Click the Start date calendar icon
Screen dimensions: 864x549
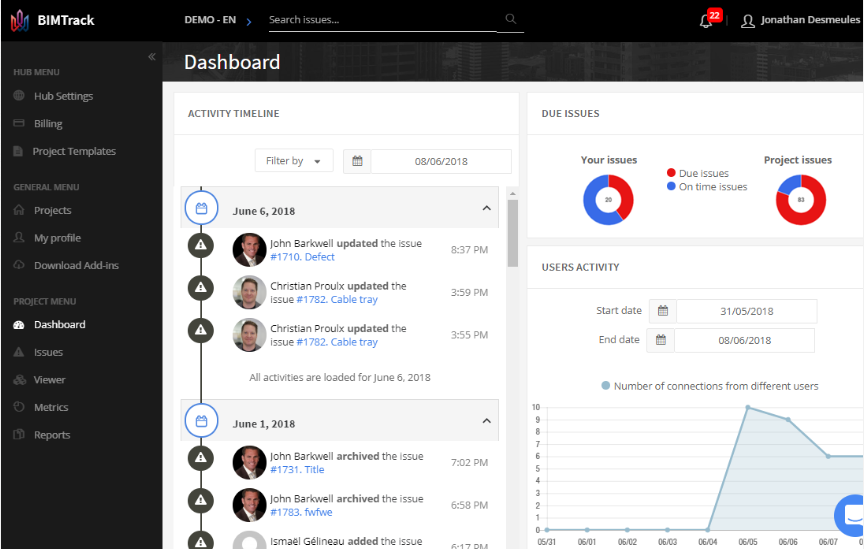tap(662, 311)
